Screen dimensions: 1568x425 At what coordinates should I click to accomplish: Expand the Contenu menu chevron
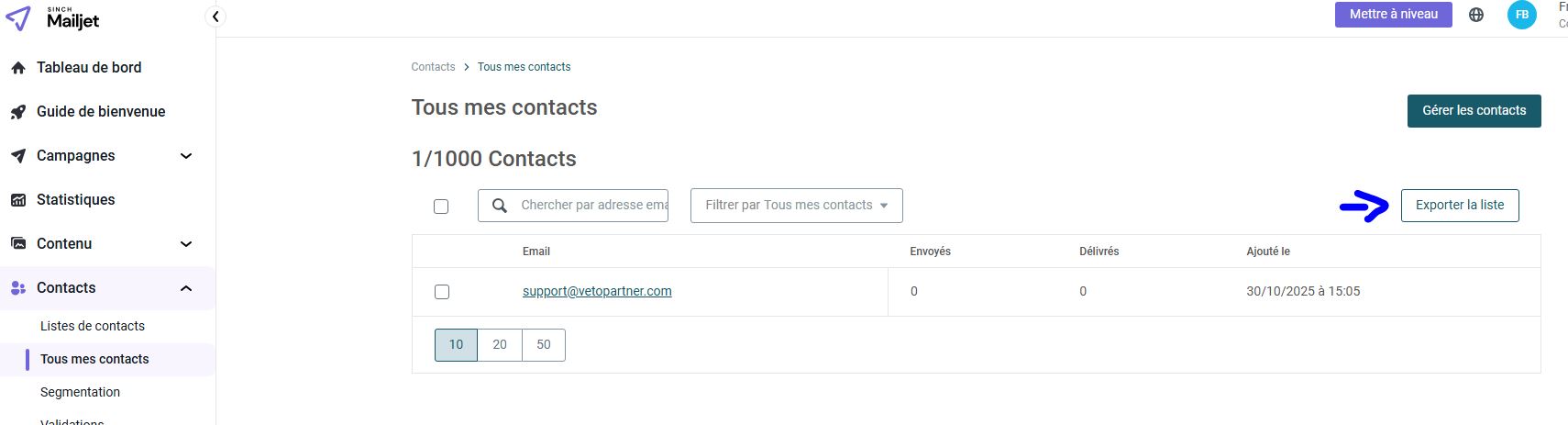[x=186, y=244]
